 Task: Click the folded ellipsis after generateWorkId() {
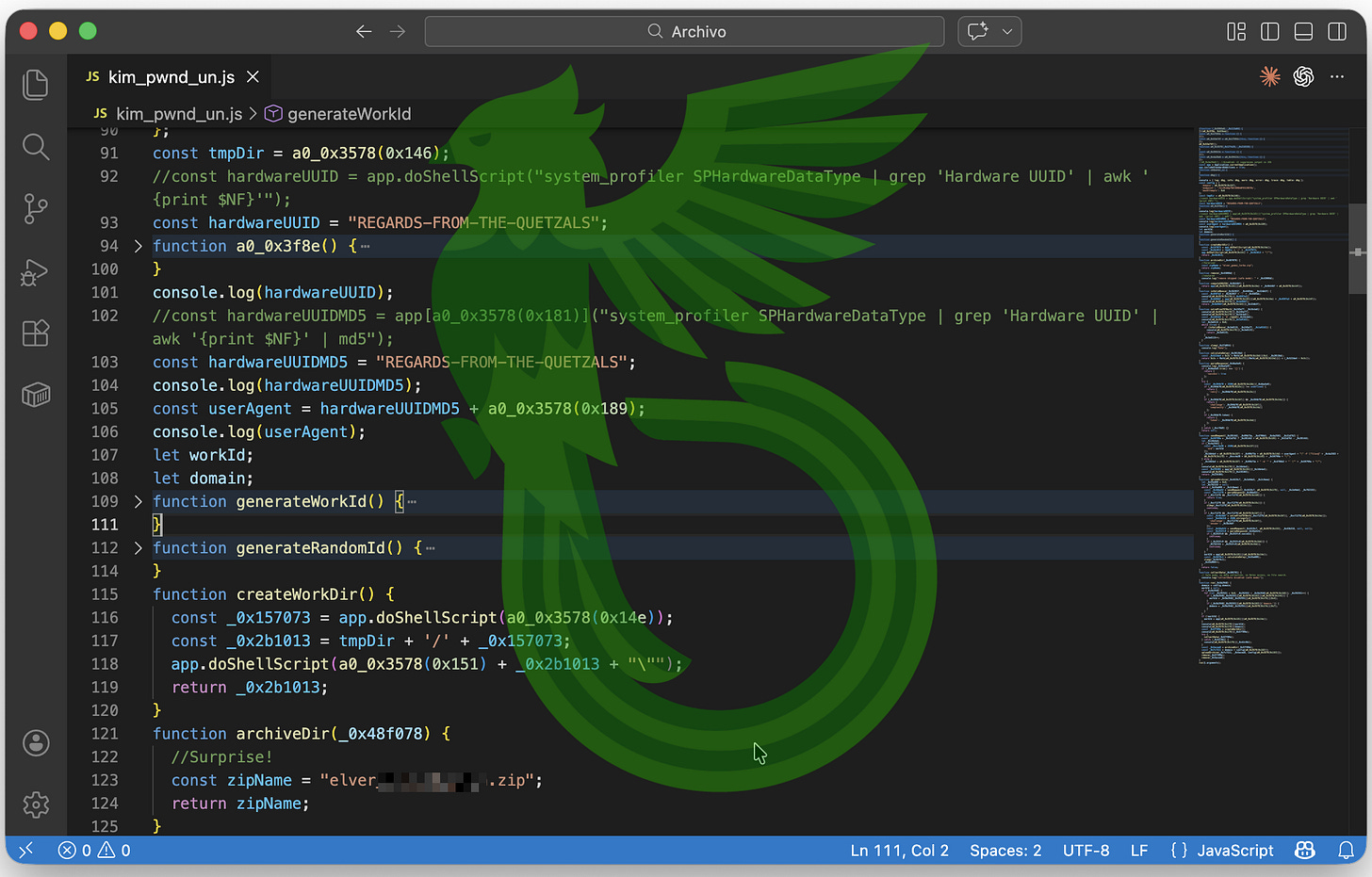point(412,502)
